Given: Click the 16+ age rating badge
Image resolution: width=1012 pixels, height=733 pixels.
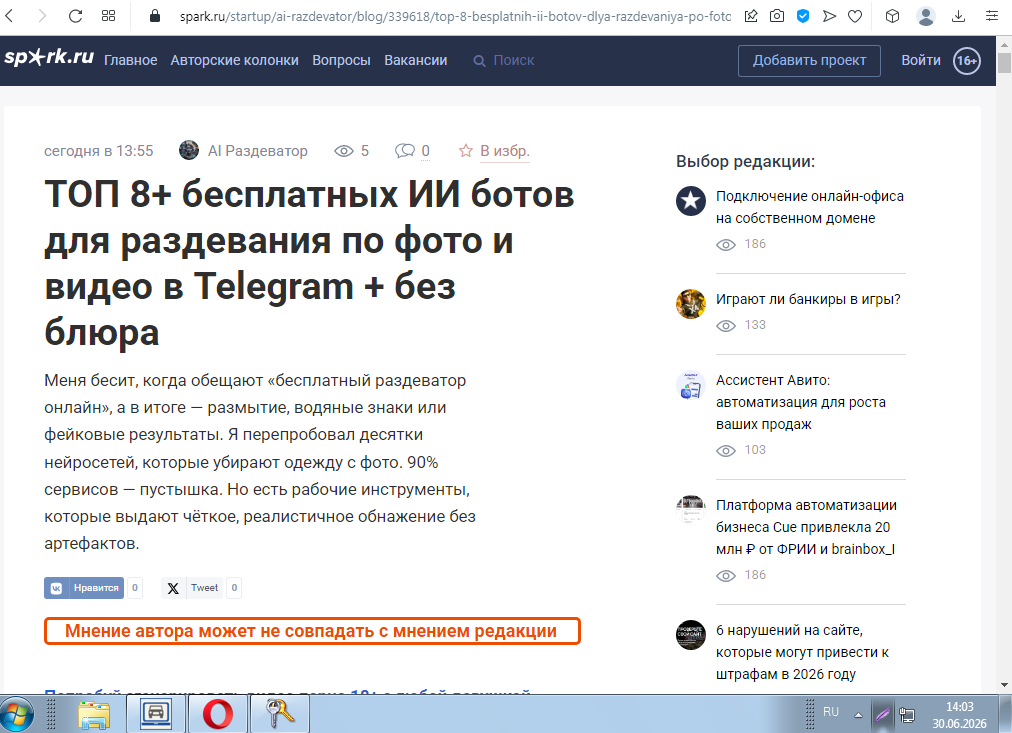Looking at the screenshot, I should [x=967, y=61].
